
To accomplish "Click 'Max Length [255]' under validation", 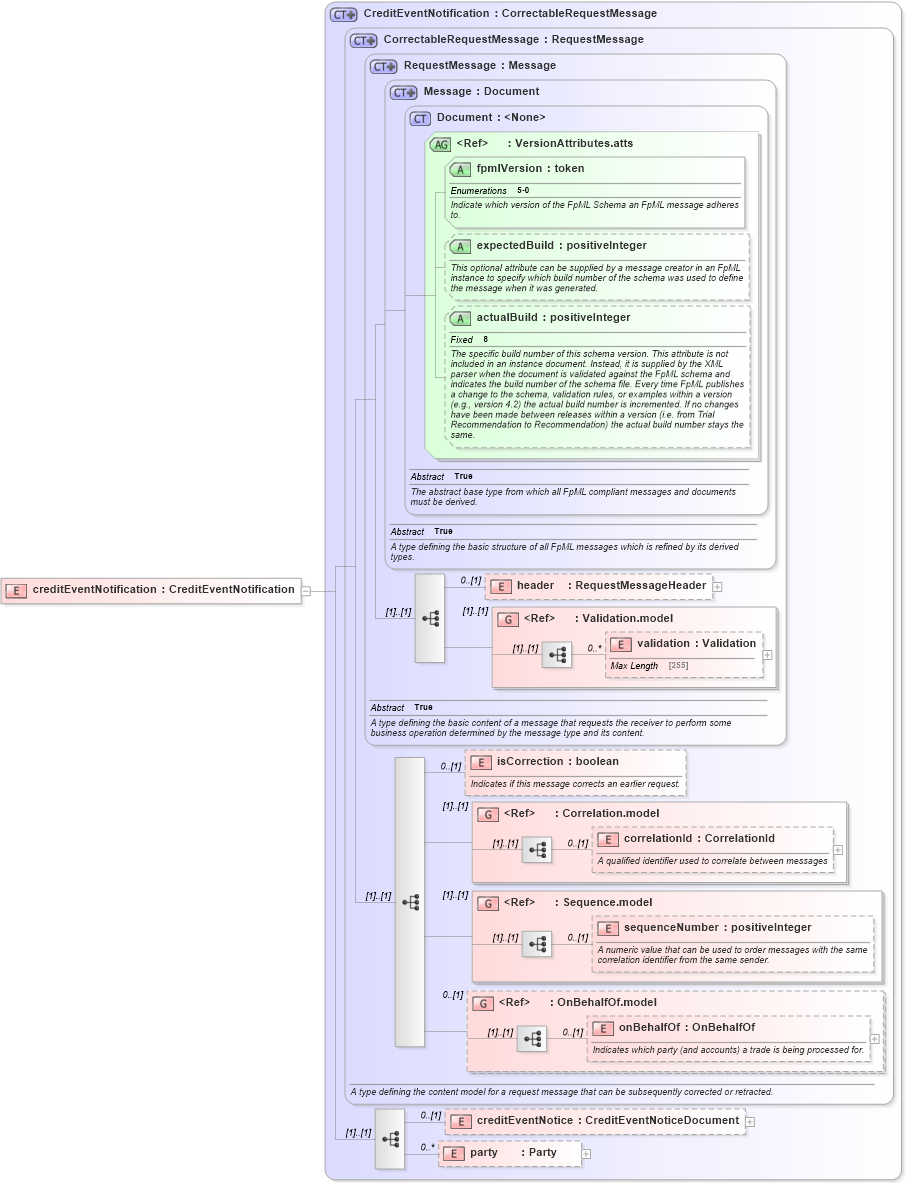I will pos(650,665).
